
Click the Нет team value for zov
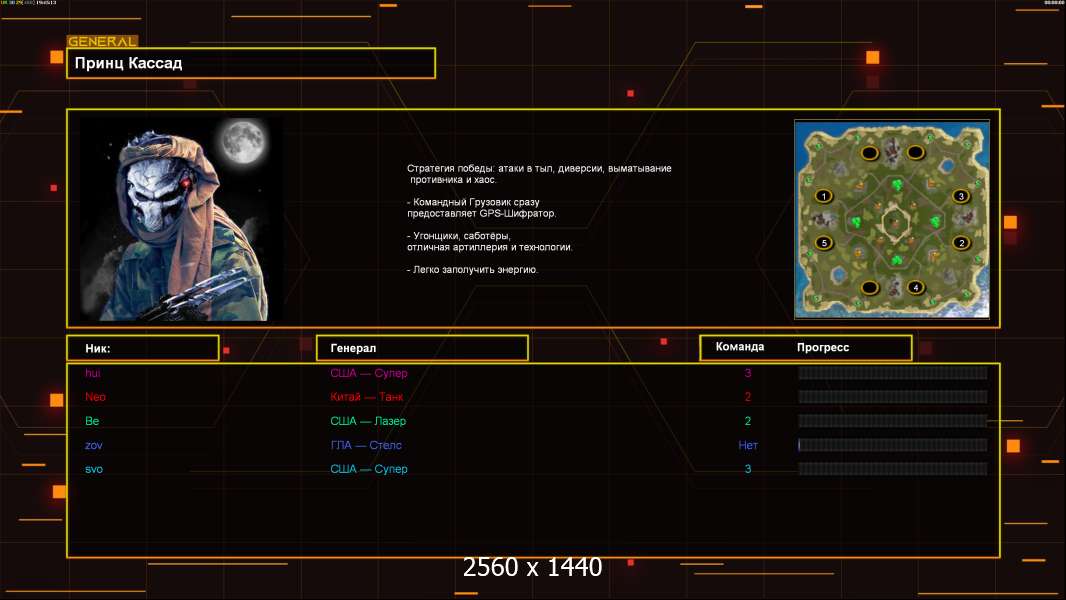click(748, 445)
